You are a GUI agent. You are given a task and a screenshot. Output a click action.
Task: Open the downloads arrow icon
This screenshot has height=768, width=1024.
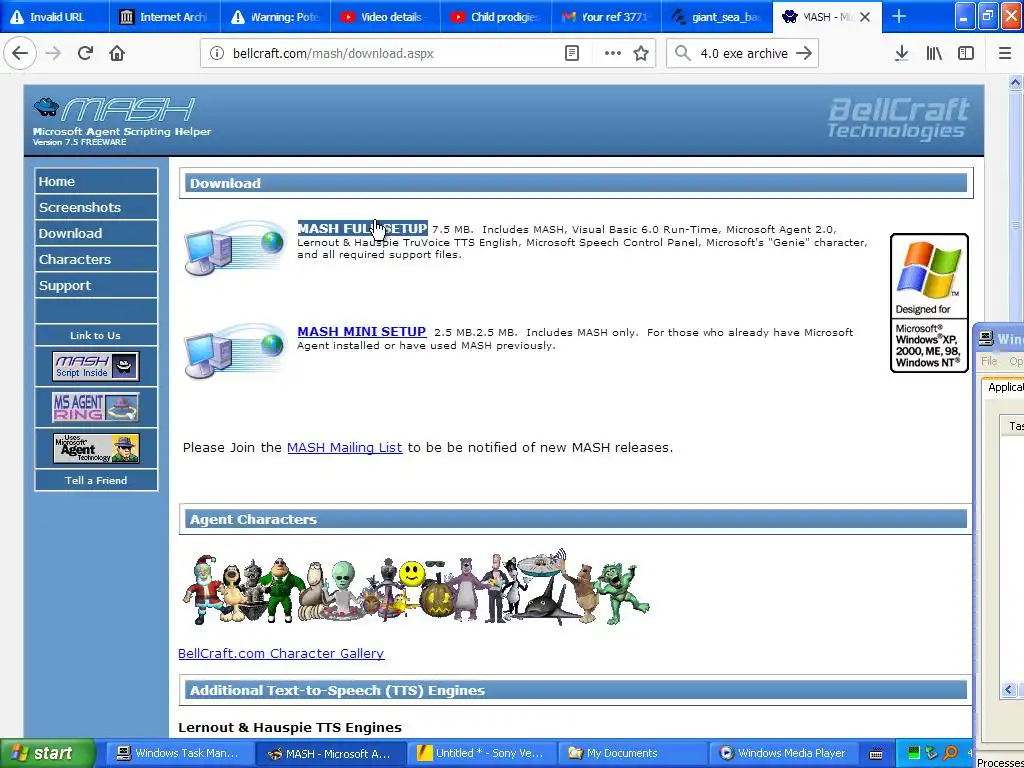coord(902,54)
